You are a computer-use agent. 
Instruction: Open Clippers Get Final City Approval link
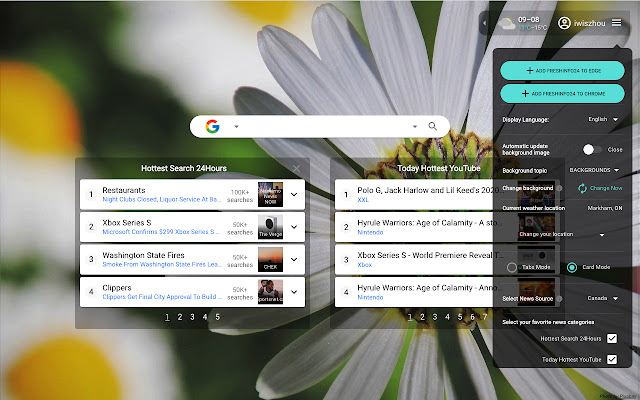coord(162,297)
